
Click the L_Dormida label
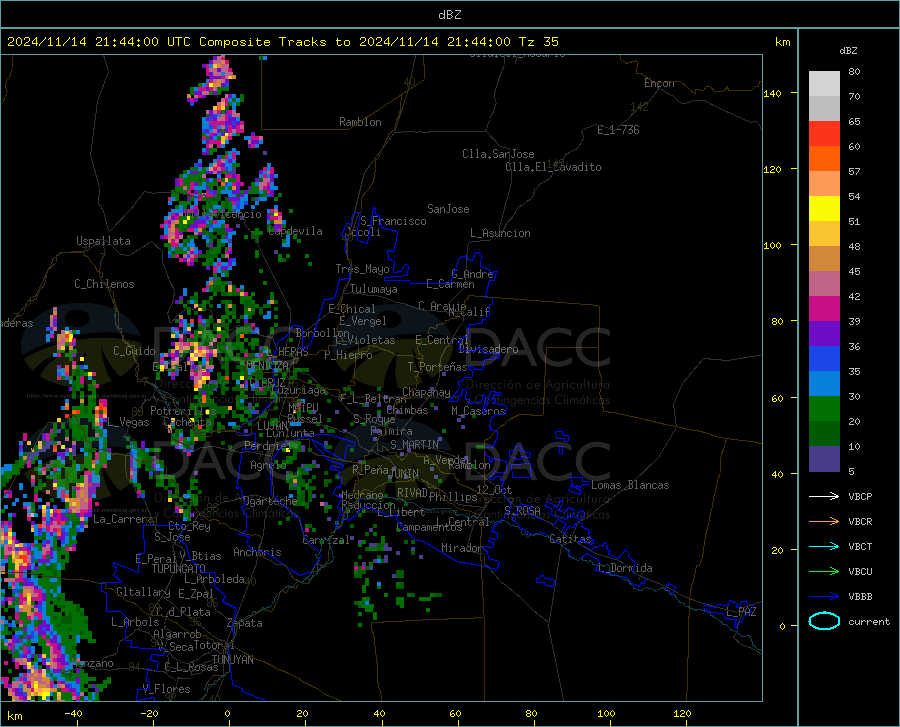pyautogui.click(x=625, y=568)
